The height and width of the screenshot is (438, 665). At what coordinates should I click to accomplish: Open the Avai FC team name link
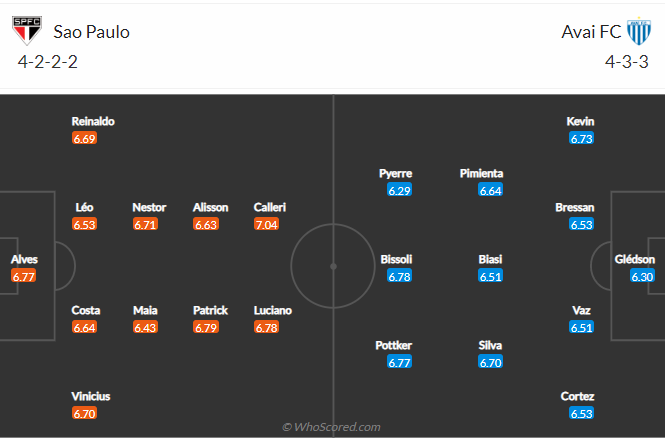[x=591, y=32]
